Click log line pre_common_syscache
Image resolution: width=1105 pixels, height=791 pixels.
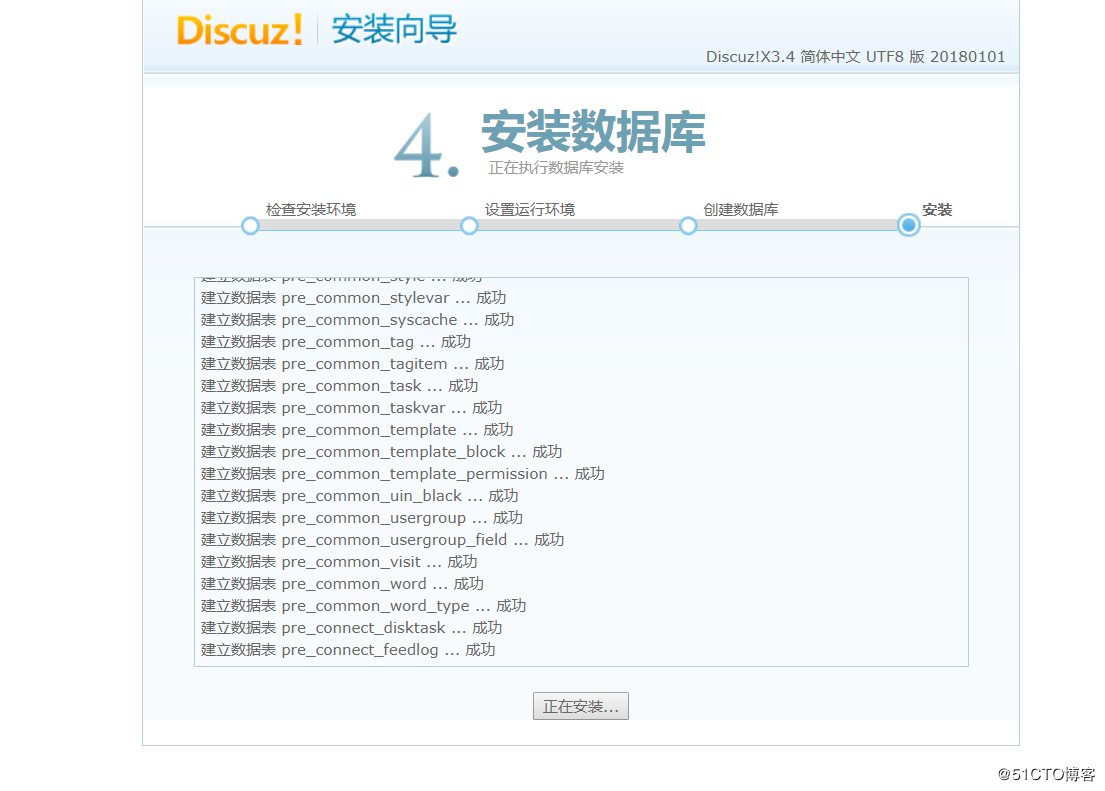coord(357,319)
